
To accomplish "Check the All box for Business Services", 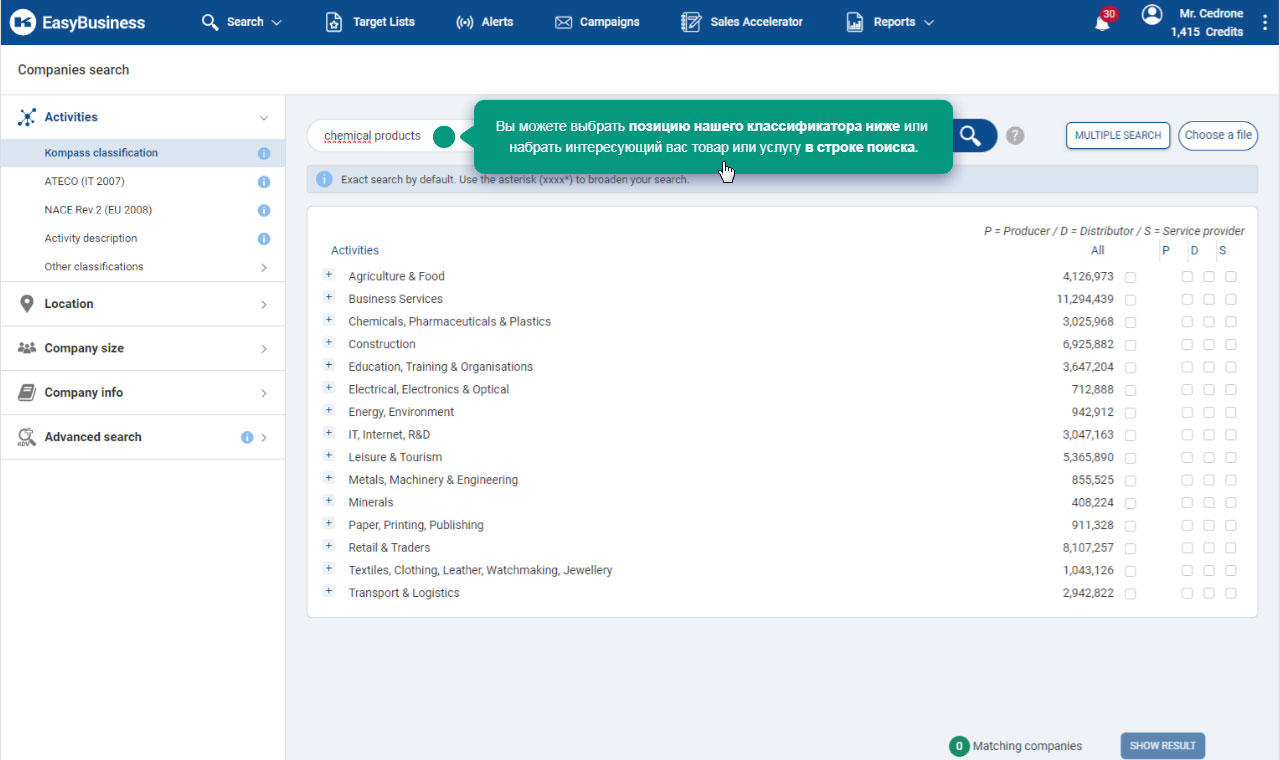I will point(1130,299).
